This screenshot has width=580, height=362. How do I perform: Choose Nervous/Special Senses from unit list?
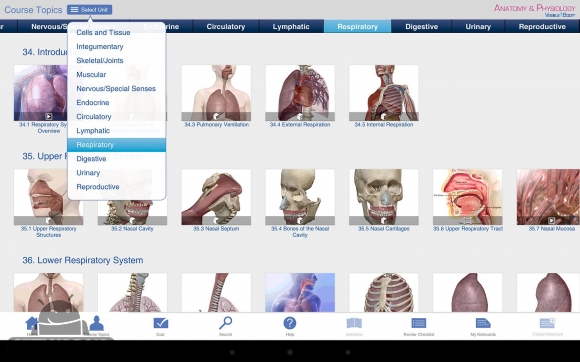tap(116, 89)
